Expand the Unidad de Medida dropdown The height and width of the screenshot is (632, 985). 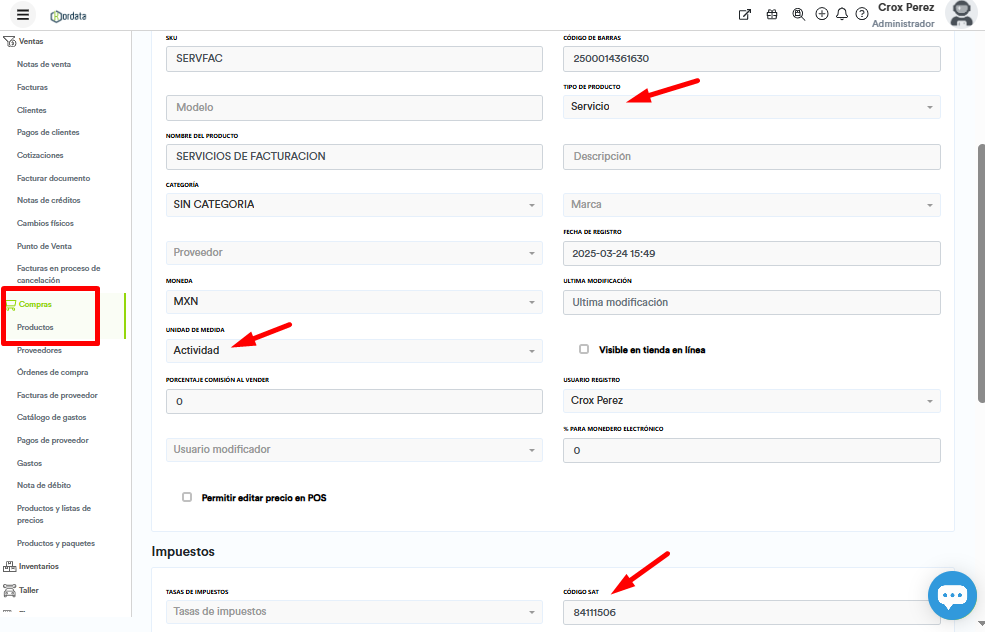354,351
